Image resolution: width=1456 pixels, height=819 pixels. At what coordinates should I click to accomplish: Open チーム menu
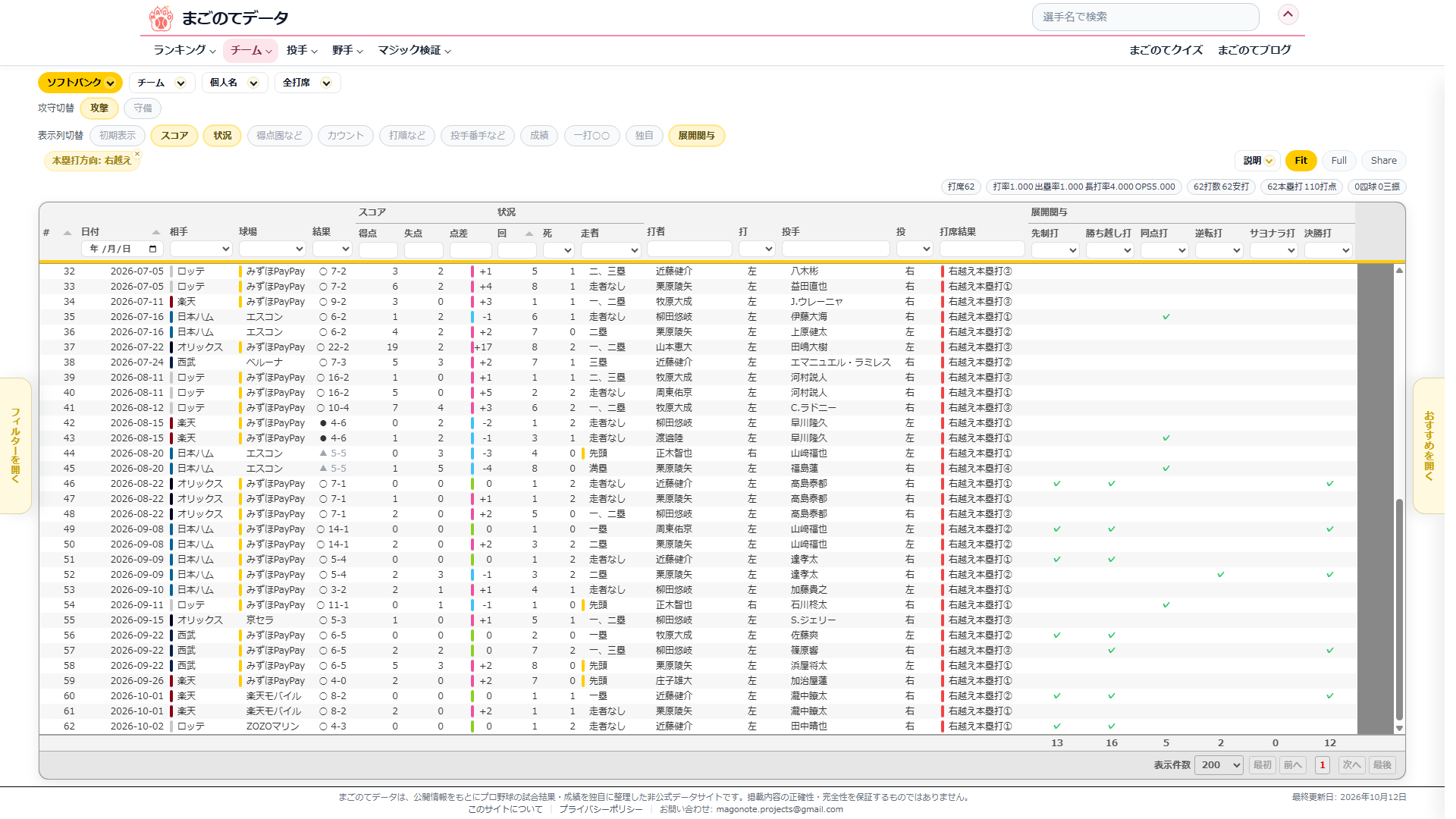[x=250, y=50]
